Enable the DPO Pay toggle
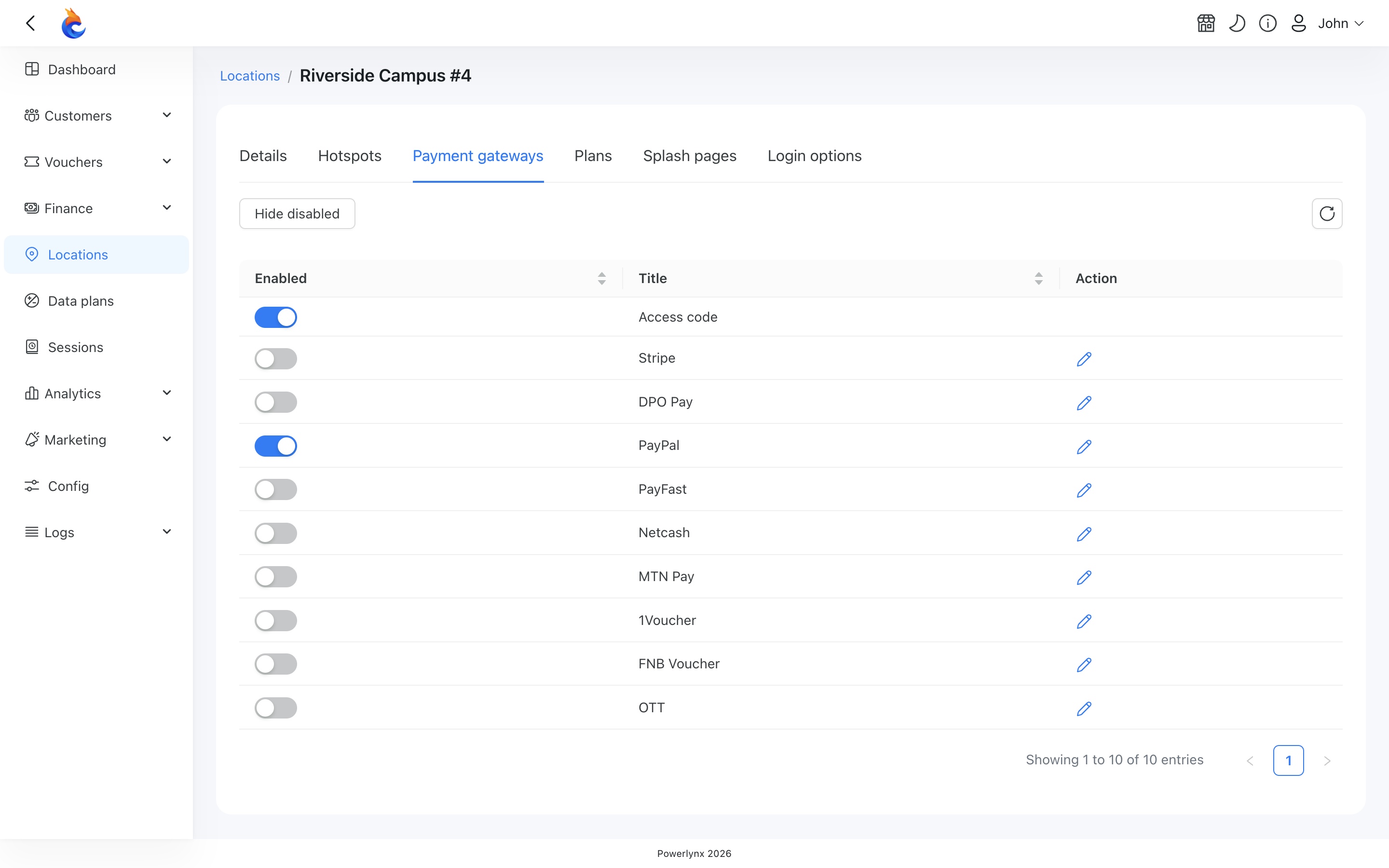This screenshot has height=868, width=1389. (275, 403)
